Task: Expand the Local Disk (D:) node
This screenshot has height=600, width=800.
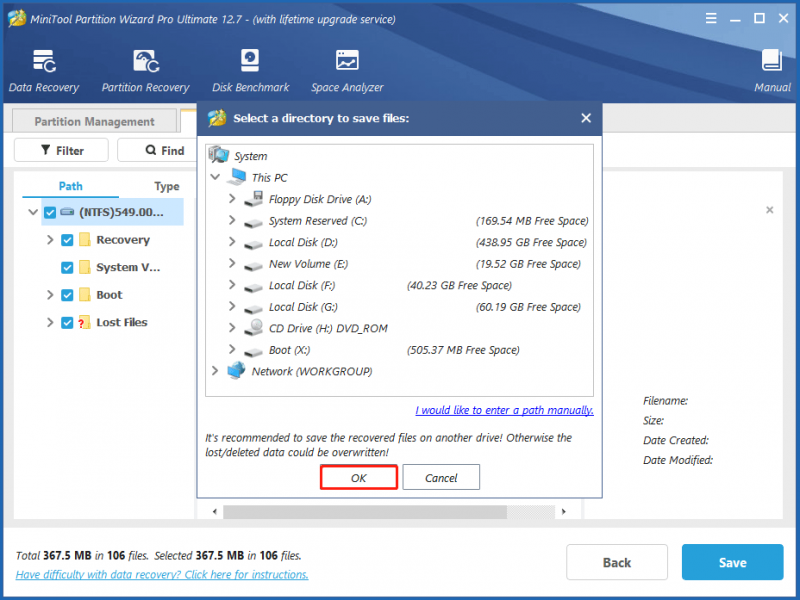Action: coord(232,242)
